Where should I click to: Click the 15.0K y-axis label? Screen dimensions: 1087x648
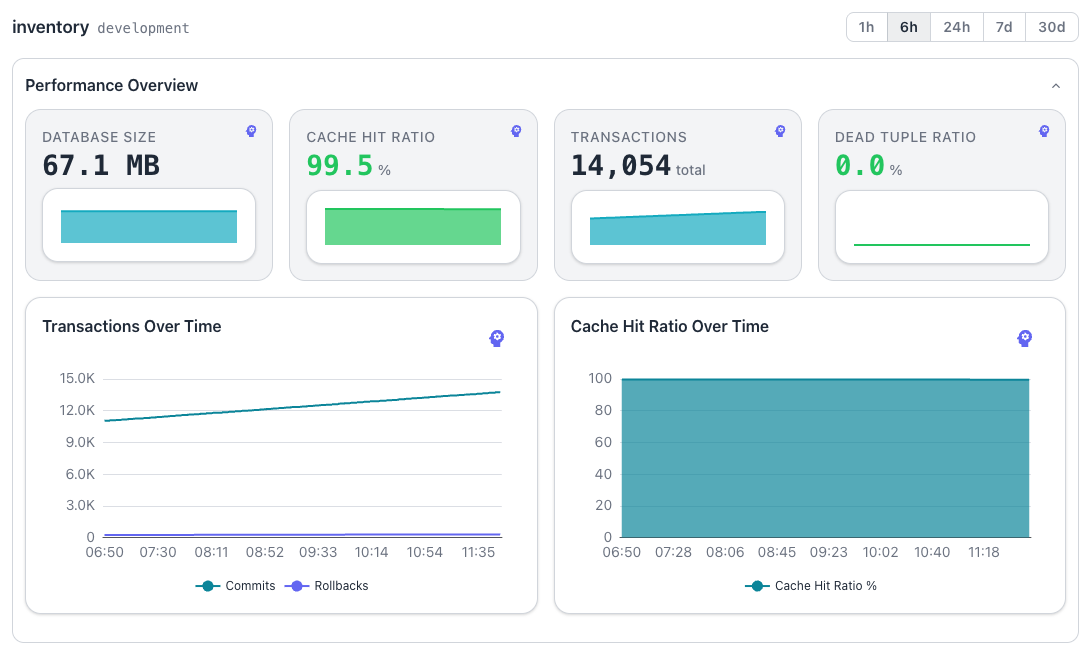[77, 378]
